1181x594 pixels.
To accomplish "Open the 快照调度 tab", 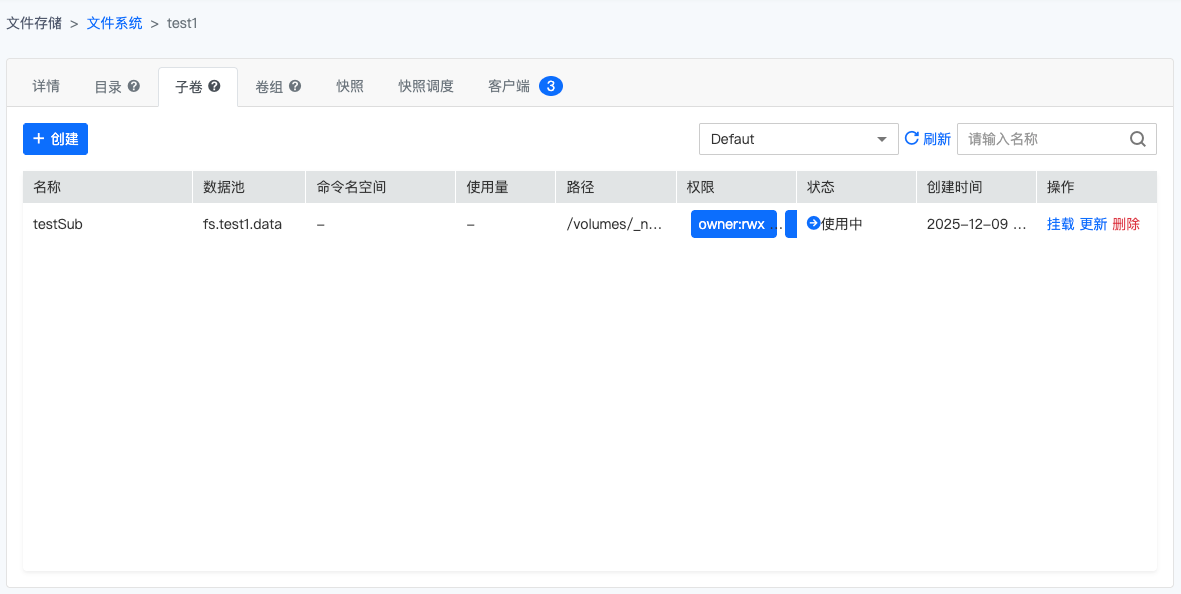I will tap(427, 86).
